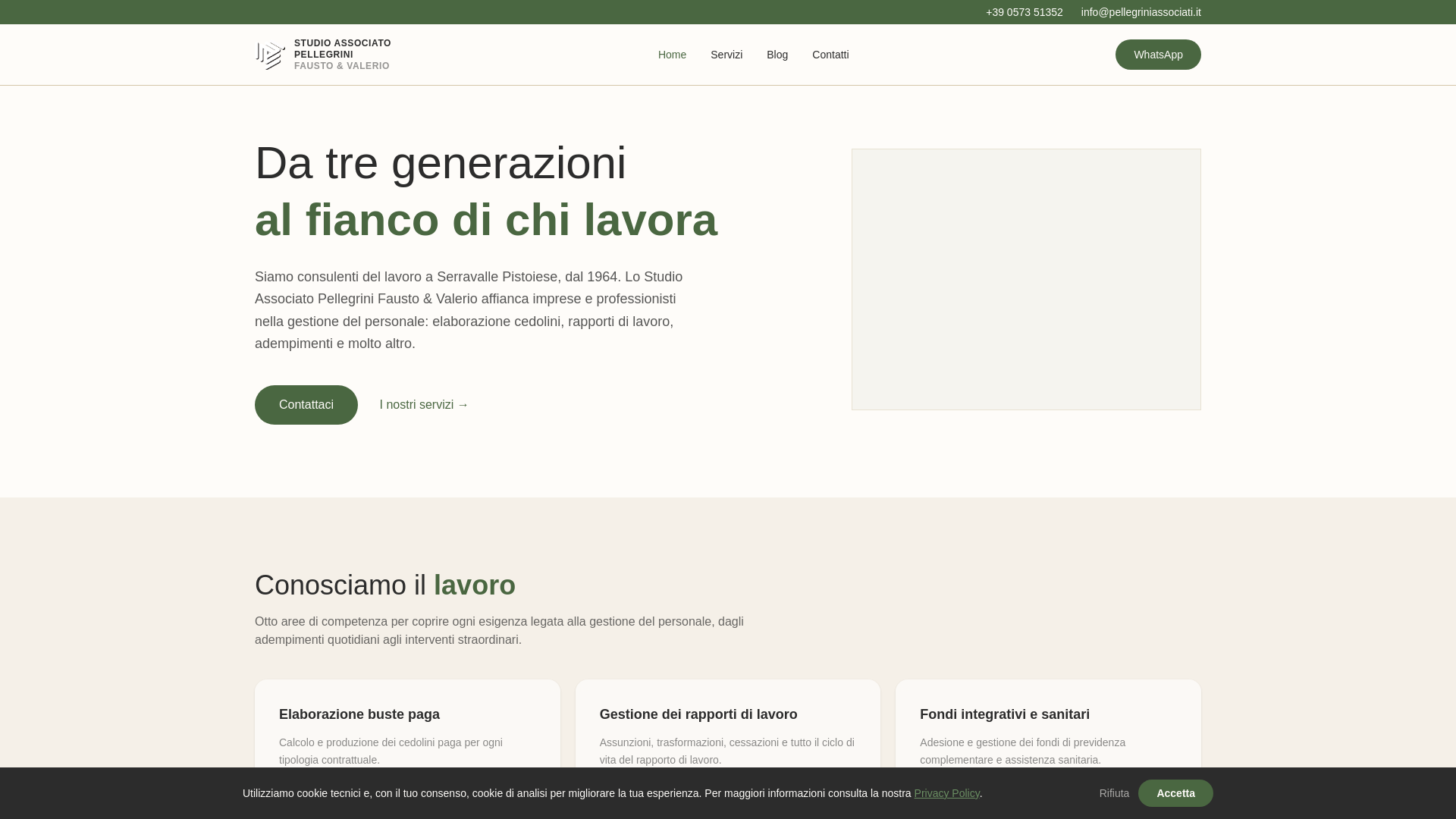Click 'Siamo consulenti del lavoro' paragraph

tap(469, 310)
